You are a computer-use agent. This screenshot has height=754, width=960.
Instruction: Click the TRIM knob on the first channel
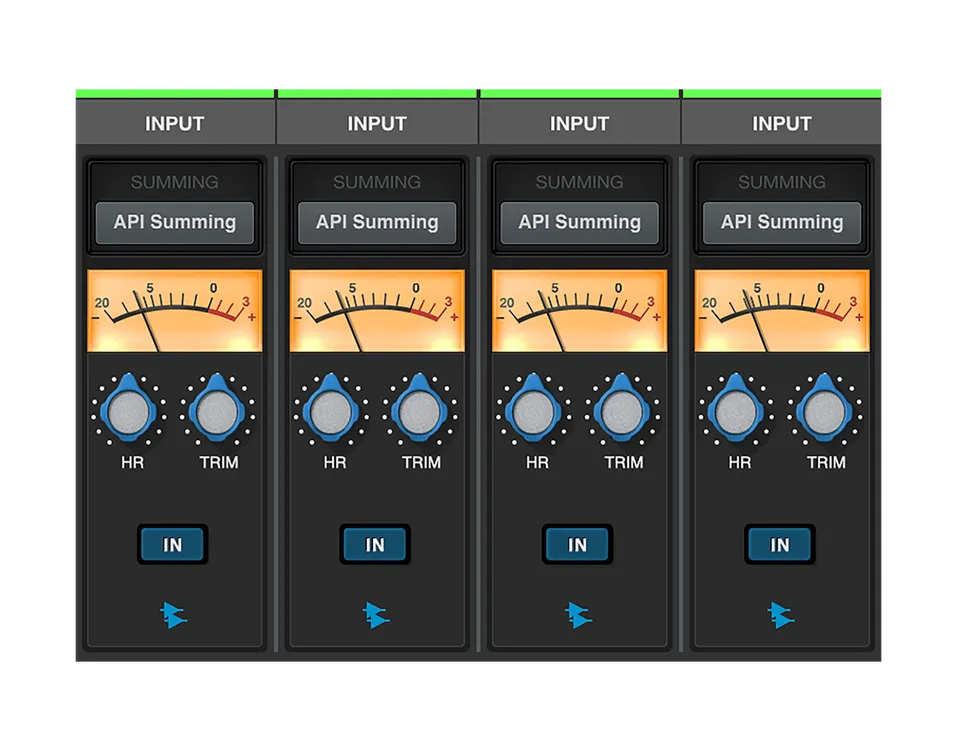217,409
